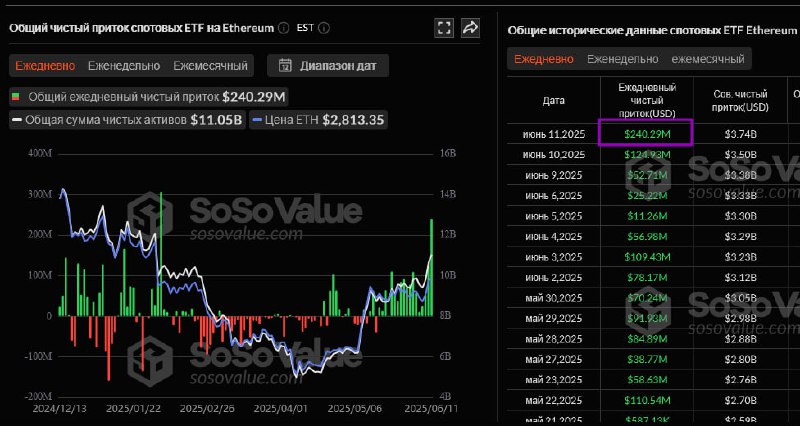The image size is (800, 426).
Task: Click date cell май 29,2025
Action: 554,318
